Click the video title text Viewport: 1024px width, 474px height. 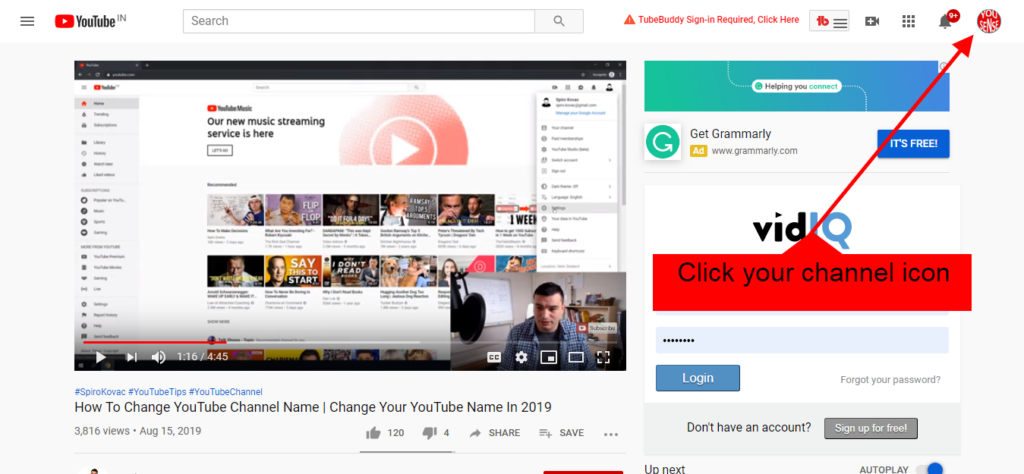313,407
